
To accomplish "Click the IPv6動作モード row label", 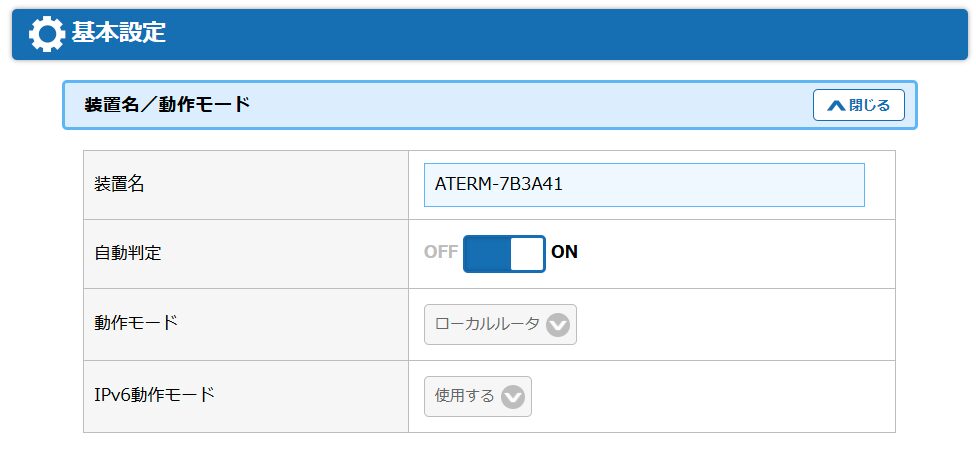I will (x=154, y=395).
